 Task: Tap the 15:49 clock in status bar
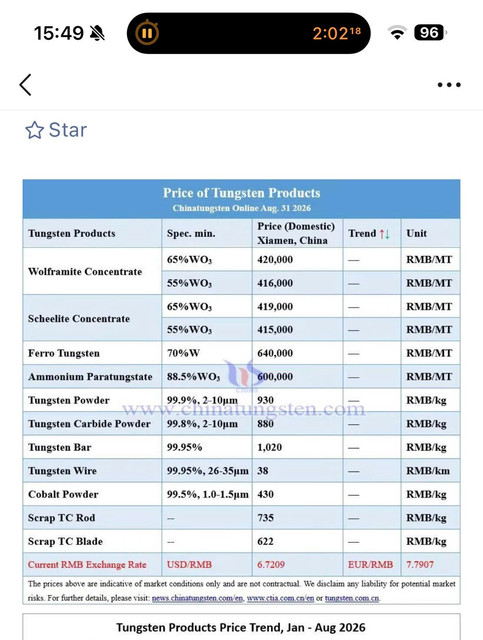(x=59, y=33)
